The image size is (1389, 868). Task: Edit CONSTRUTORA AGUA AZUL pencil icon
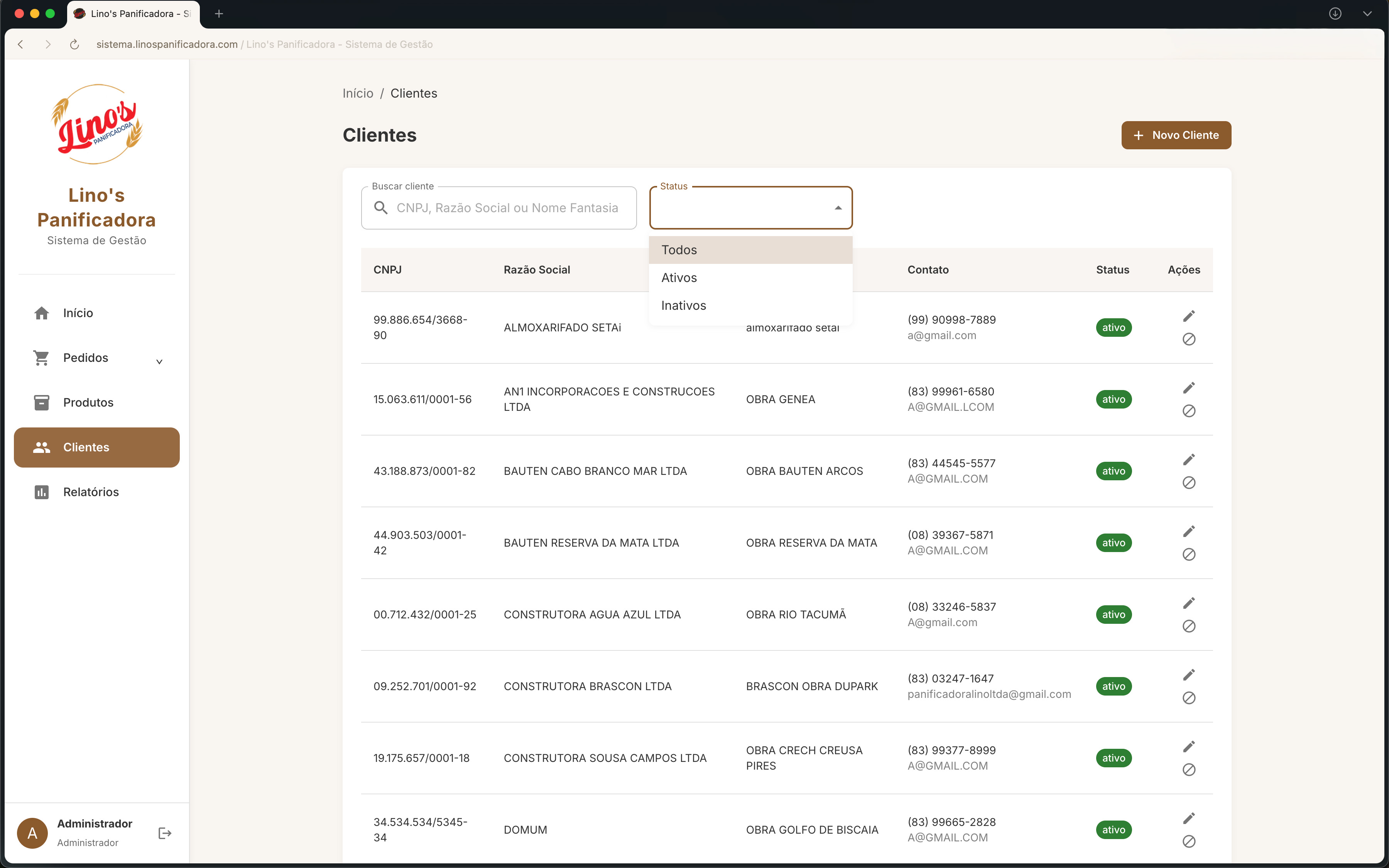coord(1189,603)
